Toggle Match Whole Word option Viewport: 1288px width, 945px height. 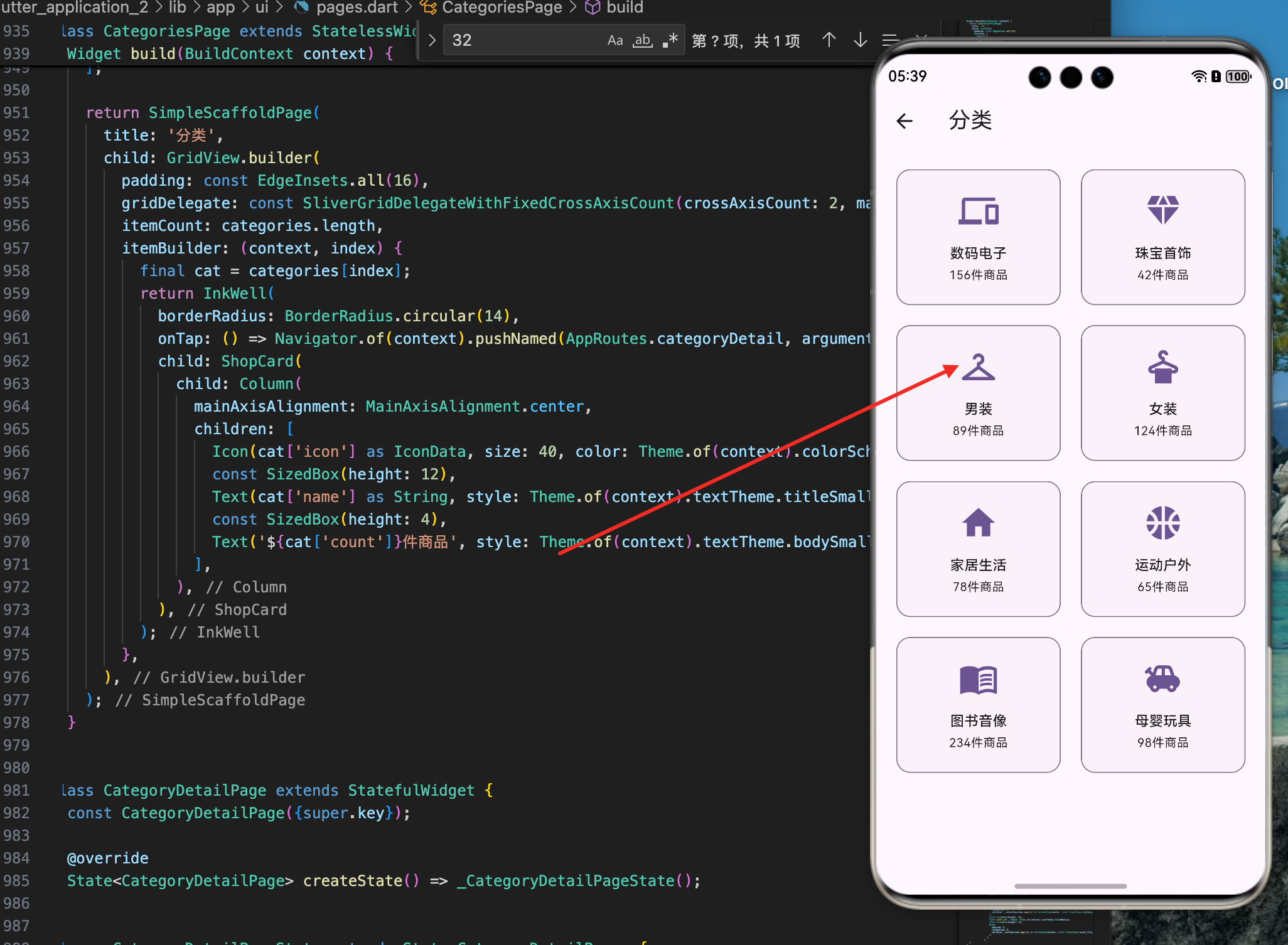coord(642,41)
